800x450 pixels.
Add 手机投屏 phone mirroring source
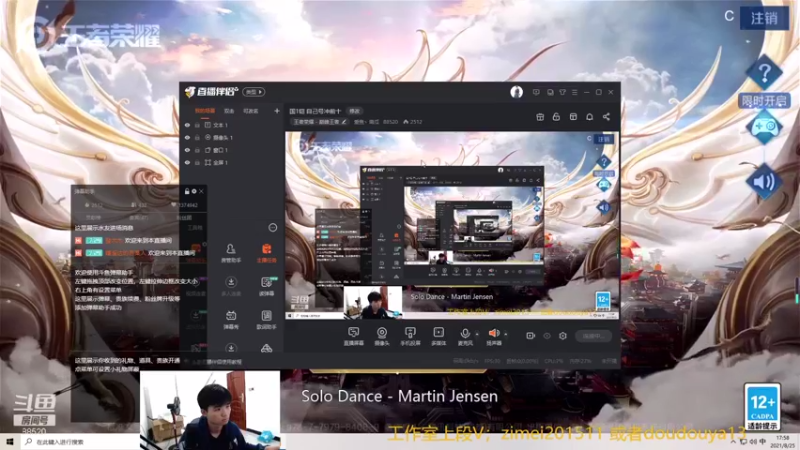coord(410,337)
